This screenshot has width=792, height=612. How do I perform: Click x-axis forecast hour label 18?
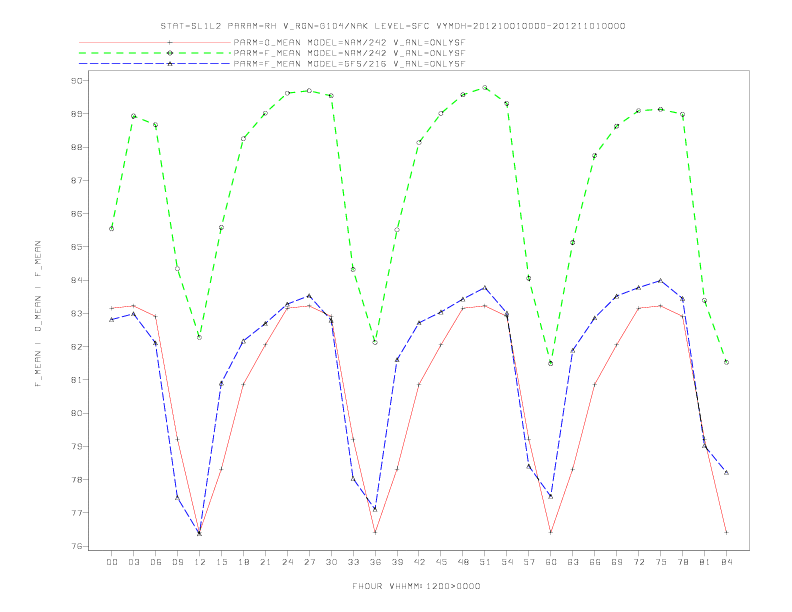coord(243,562)
